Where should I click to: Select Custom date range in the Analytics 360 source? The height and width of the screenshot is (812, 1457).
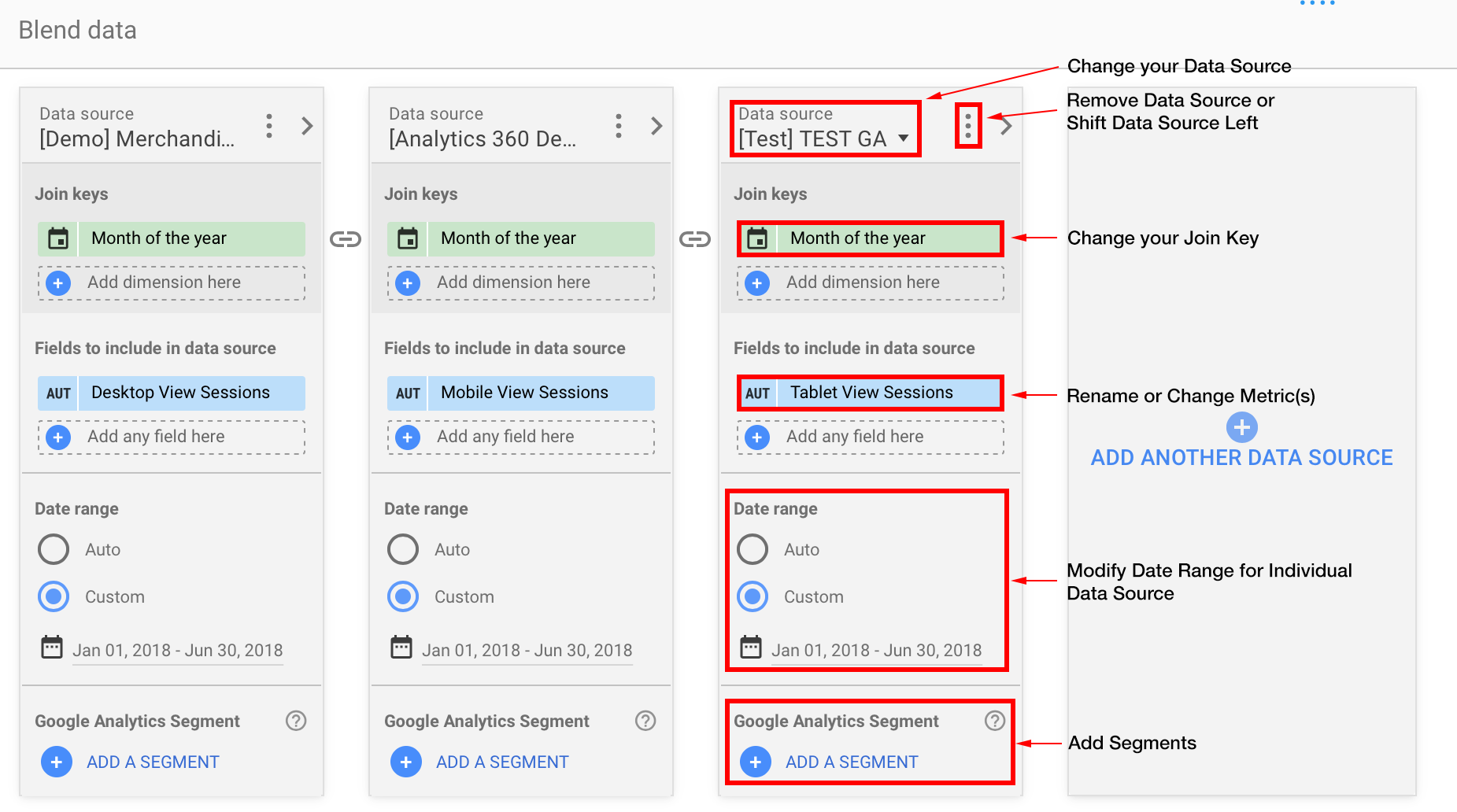(402, 596)
